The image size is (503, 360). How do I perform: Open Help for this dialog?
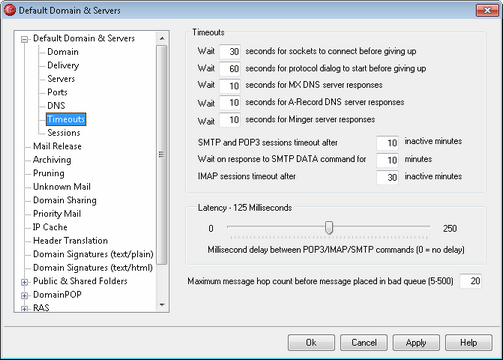[x=469, y=343]
